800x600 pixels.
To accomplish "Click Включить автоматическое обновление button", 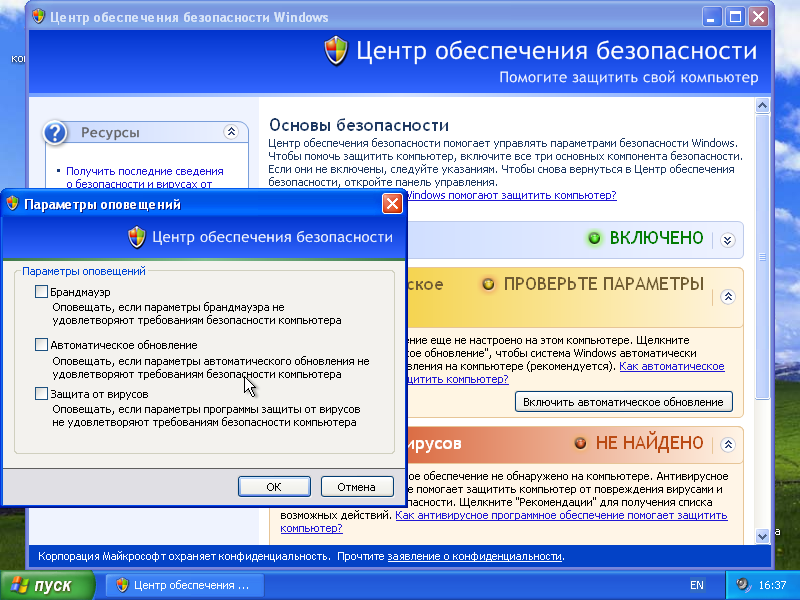I will tap(623, 402).
